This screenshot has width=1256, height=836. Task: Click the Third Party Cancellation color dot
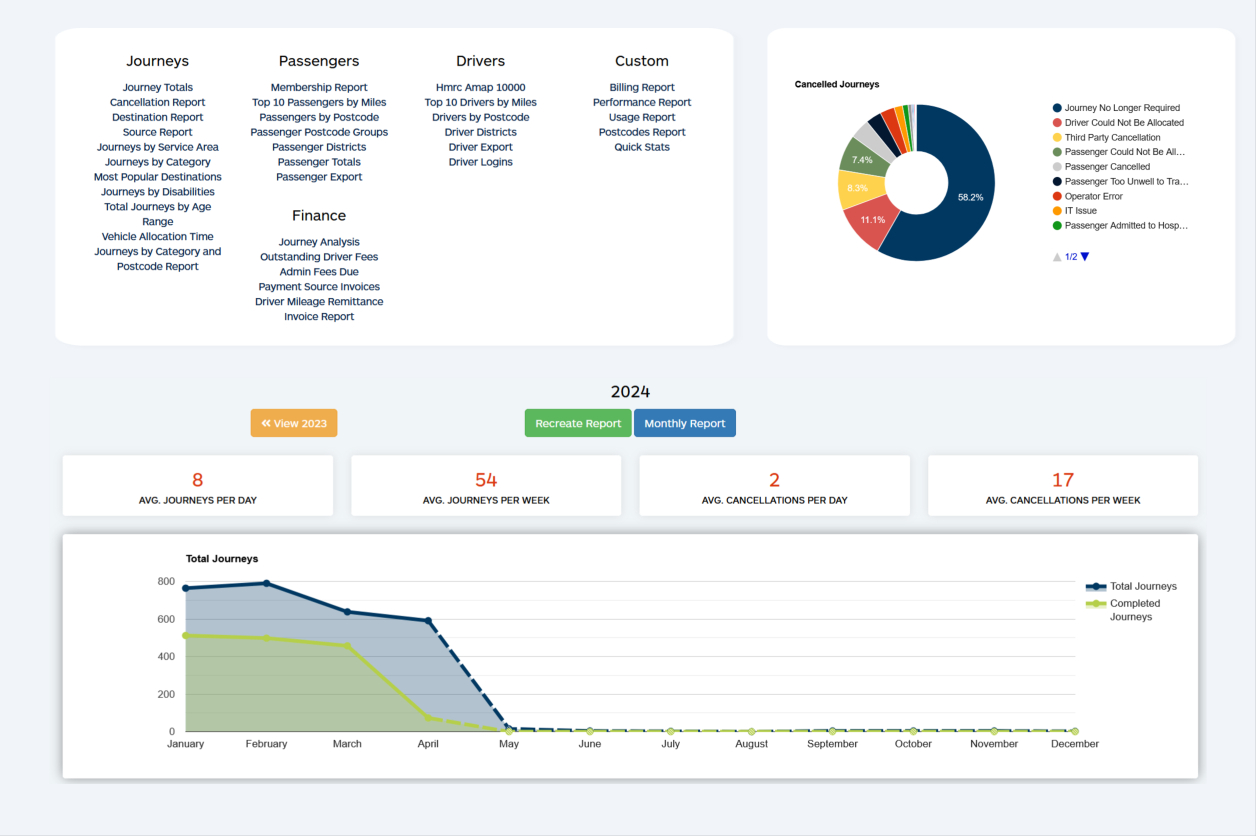click(x=1055, y=137)
